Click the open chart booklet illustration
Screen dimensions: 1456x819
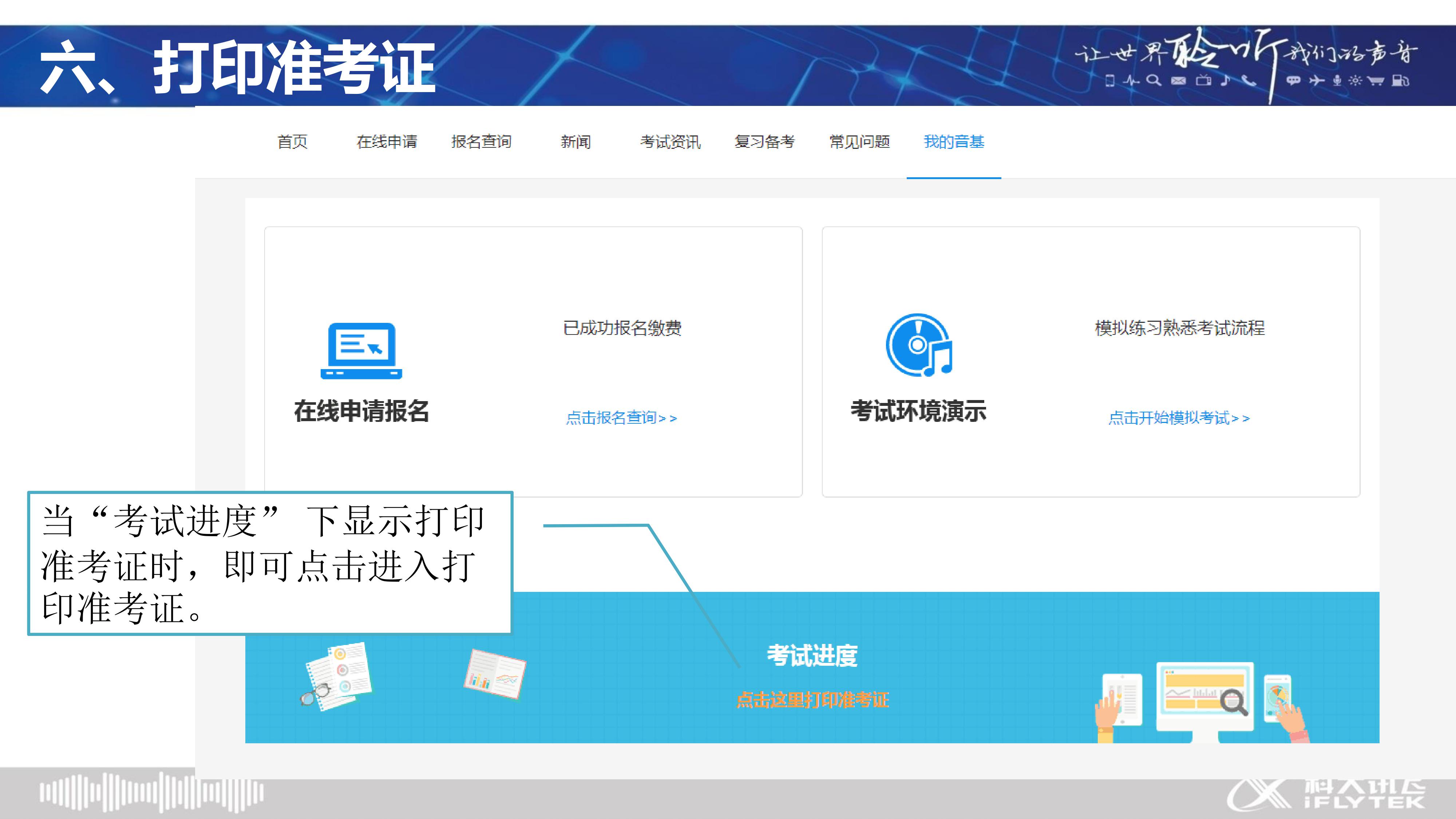(495, 674)
